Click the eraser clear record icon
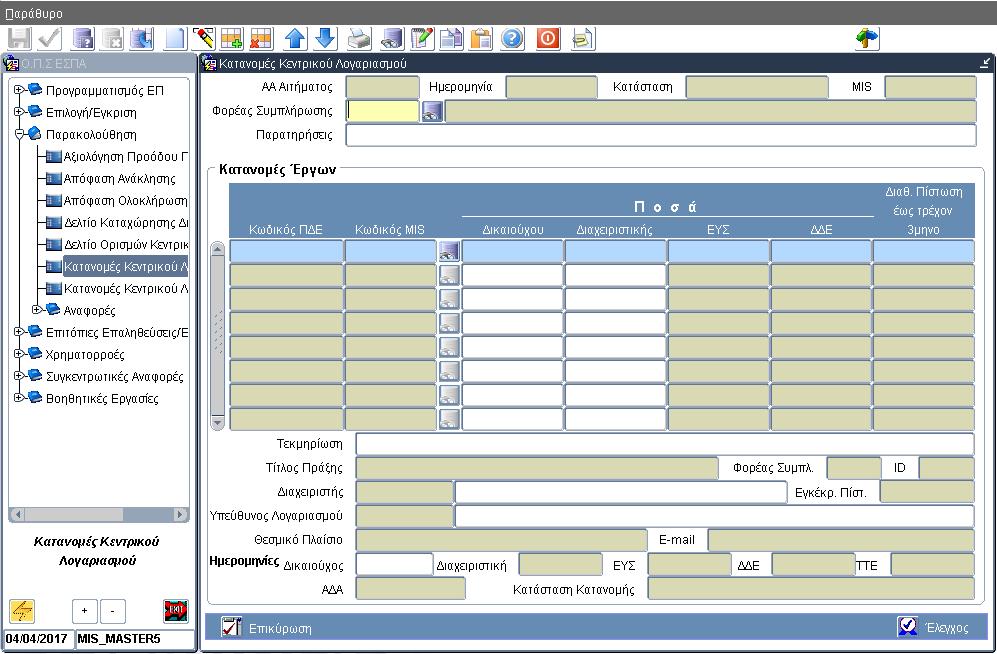 pos(203,39)
